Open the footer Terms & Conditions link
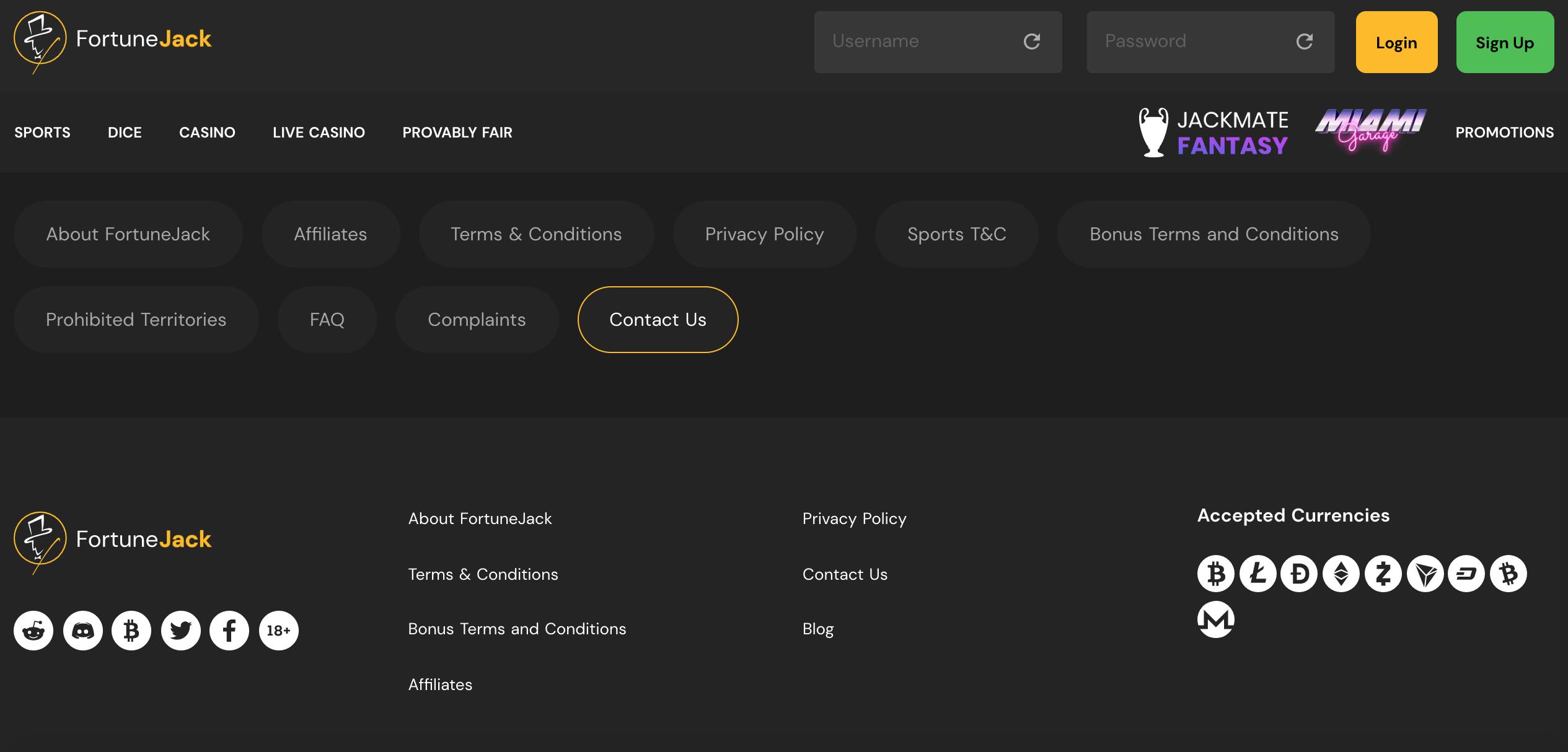The height and width of the screenshot is (752, 1568). click(x=483, y=575)
